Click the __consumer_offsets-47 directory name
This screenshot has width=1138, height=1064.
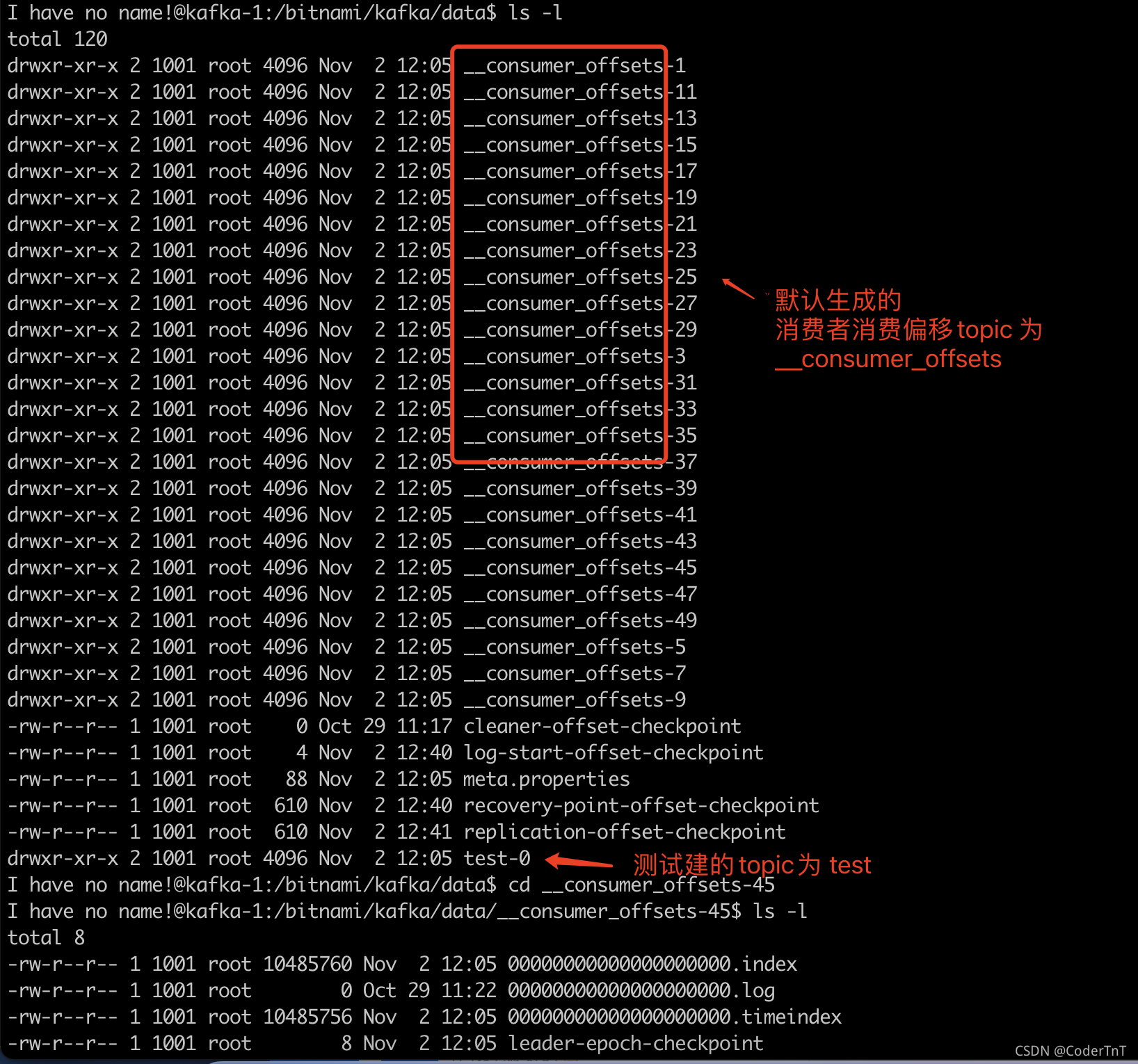tap(580, 594)
